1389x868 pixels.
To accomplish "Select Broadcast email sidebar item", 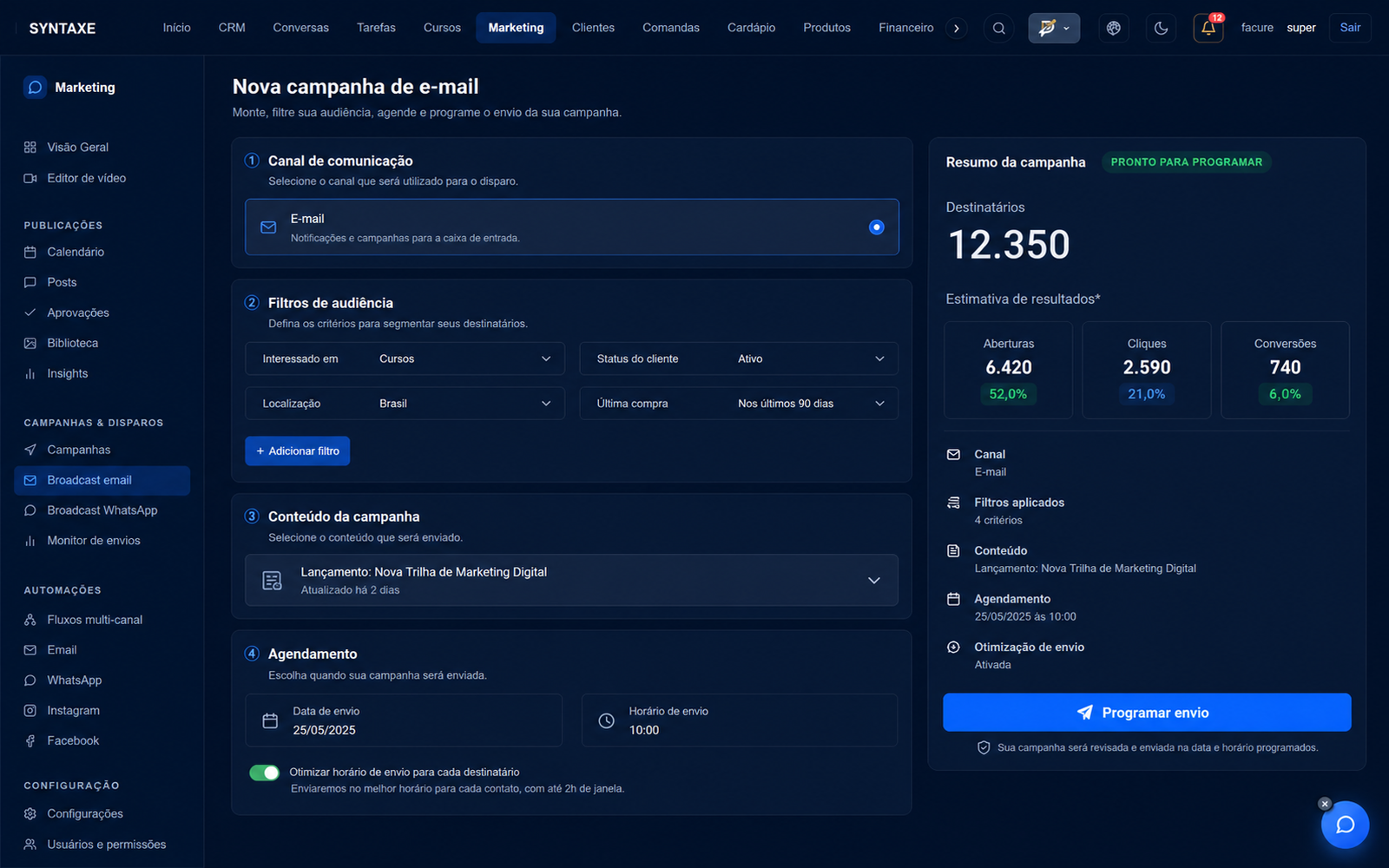I will (102, 480).
